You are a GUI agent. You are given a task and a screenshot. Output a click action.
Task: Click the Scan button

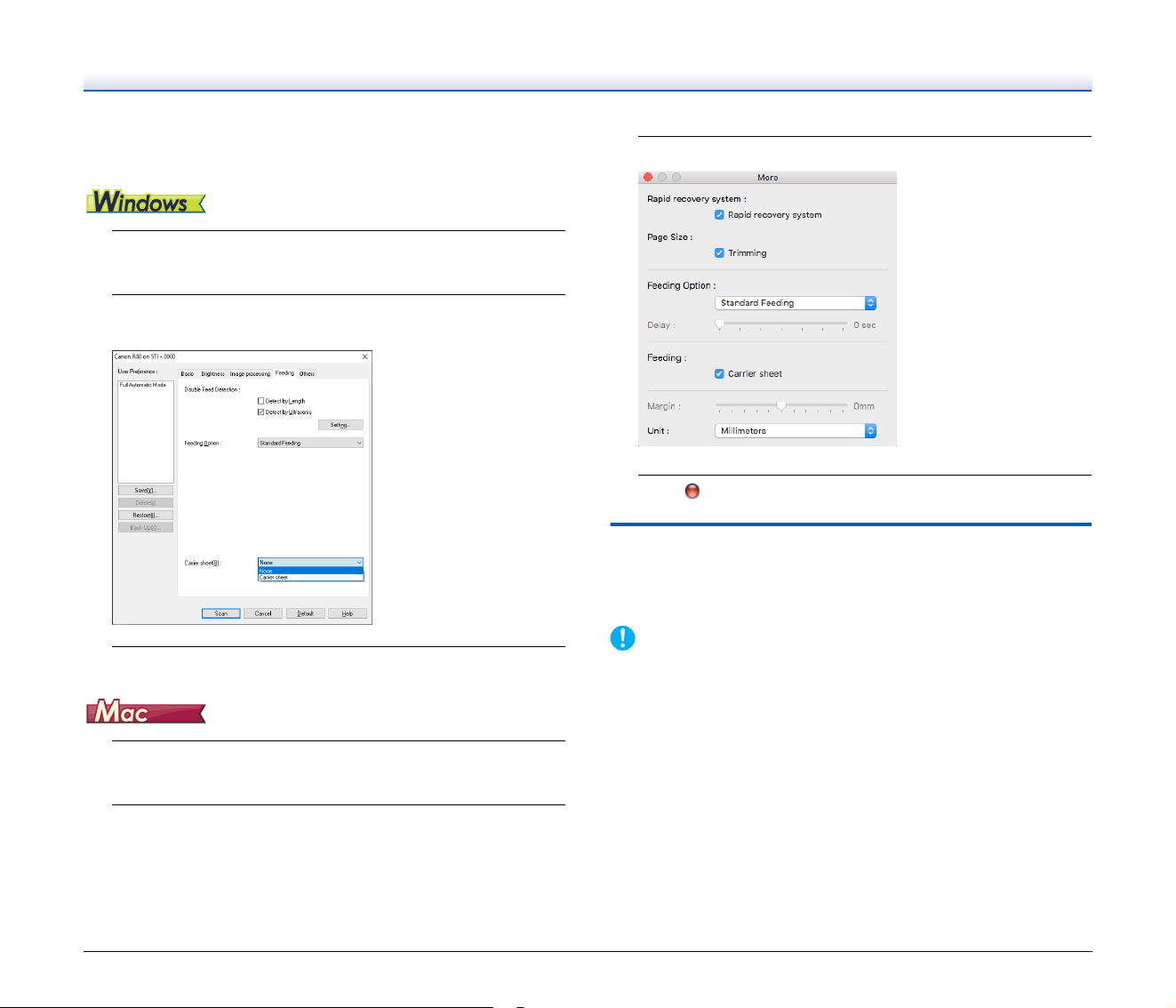coord(220,613)
